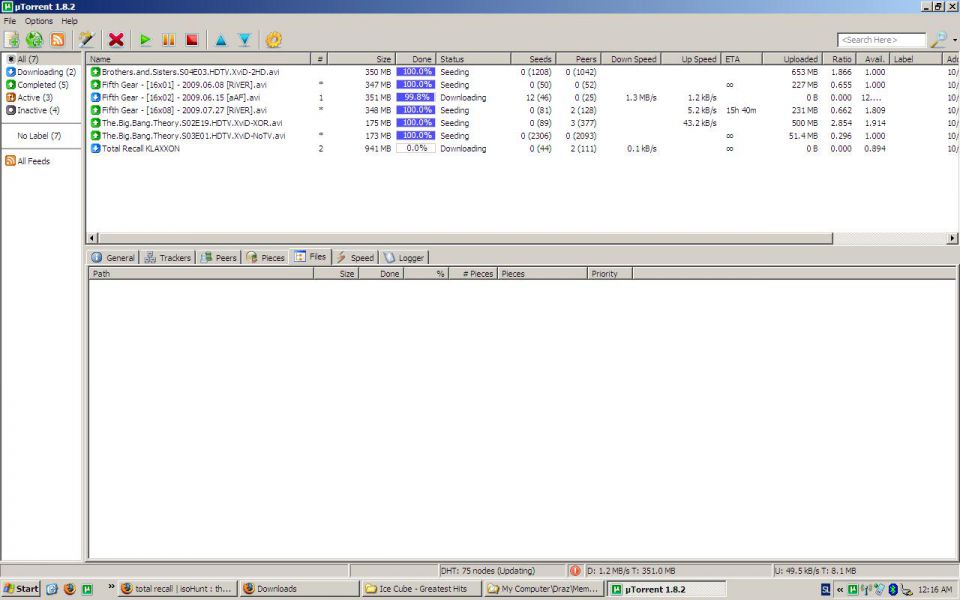Click the magnifier search icon

tap(939, 40)
